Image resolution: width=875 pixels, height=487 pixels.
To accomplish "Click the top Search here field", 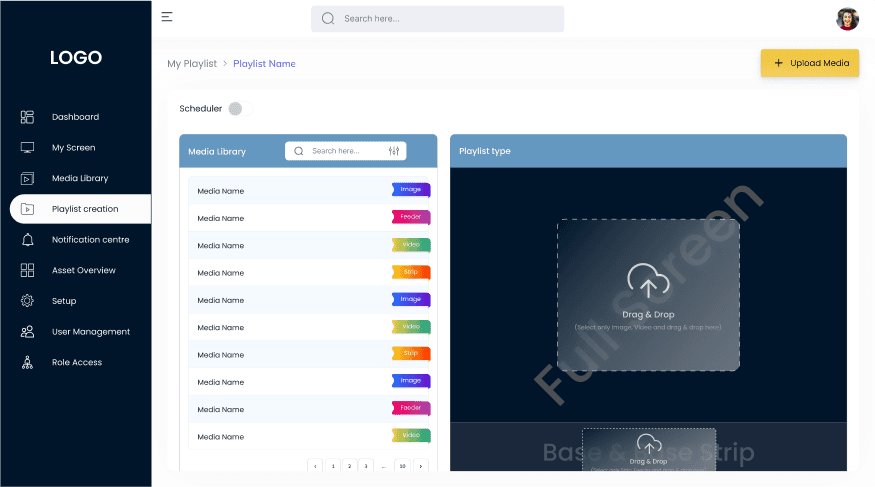I will (438, 19).
